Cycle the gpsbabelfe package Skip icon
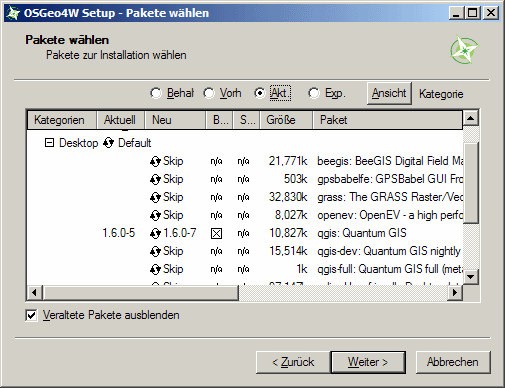The image size is (505, 388). (155, 179)
